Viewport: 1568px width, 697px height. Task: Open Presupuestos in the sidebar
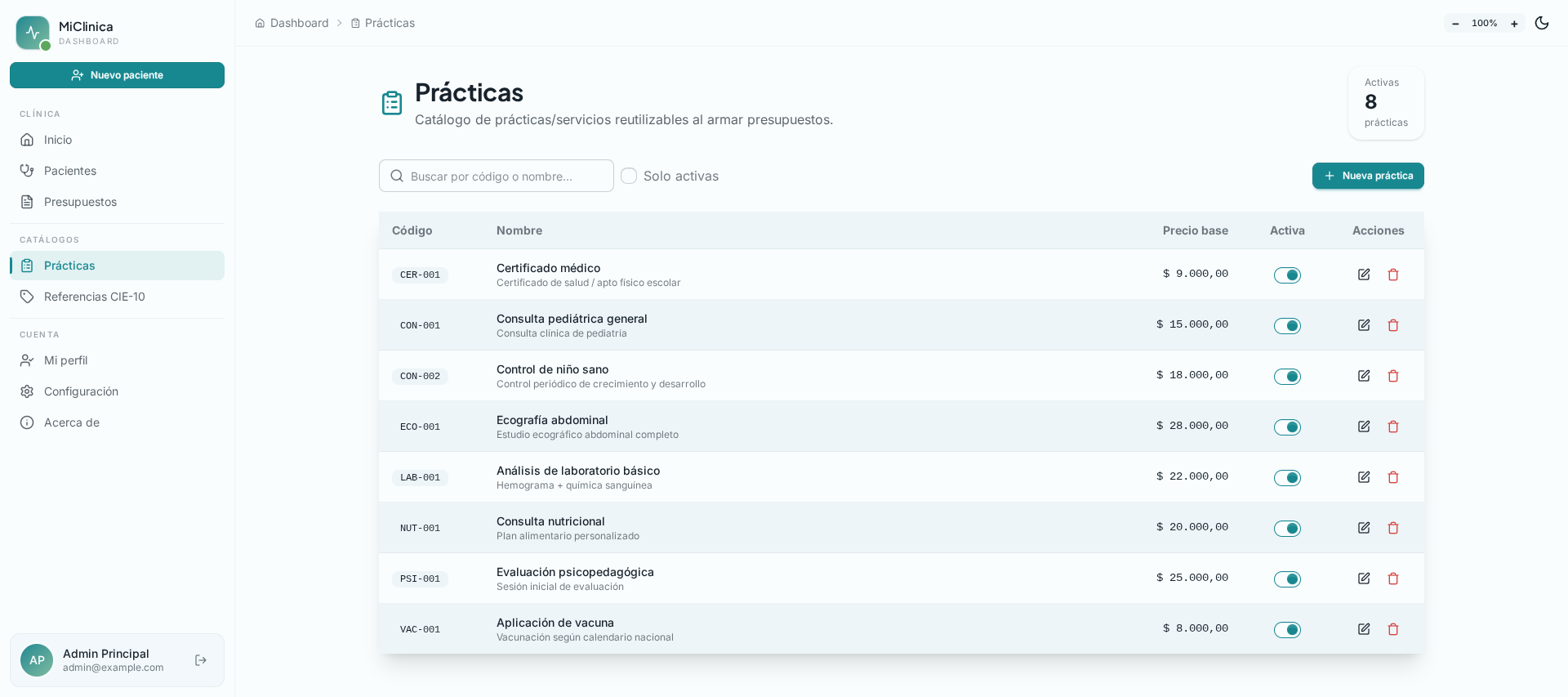(117, 202)
